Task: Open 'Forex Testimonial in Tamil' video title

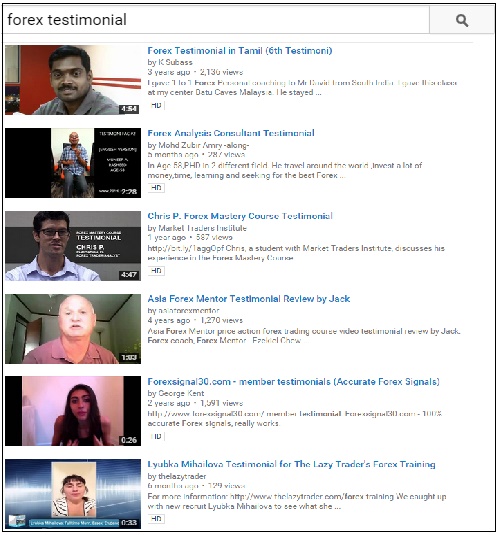Action: (240, 51)
